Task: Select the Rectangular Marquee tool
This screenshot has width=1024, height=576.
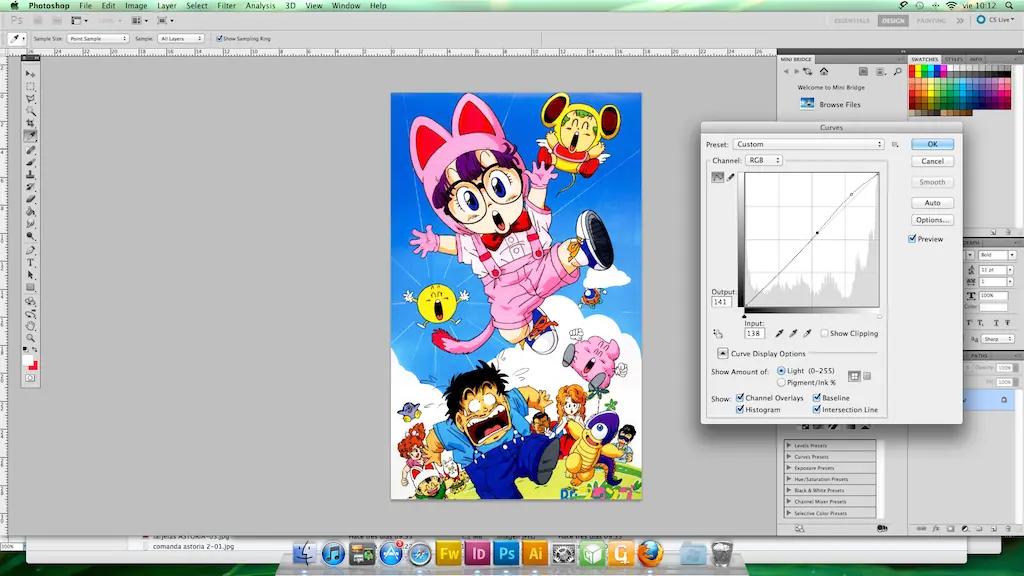Action: [30, 86]
